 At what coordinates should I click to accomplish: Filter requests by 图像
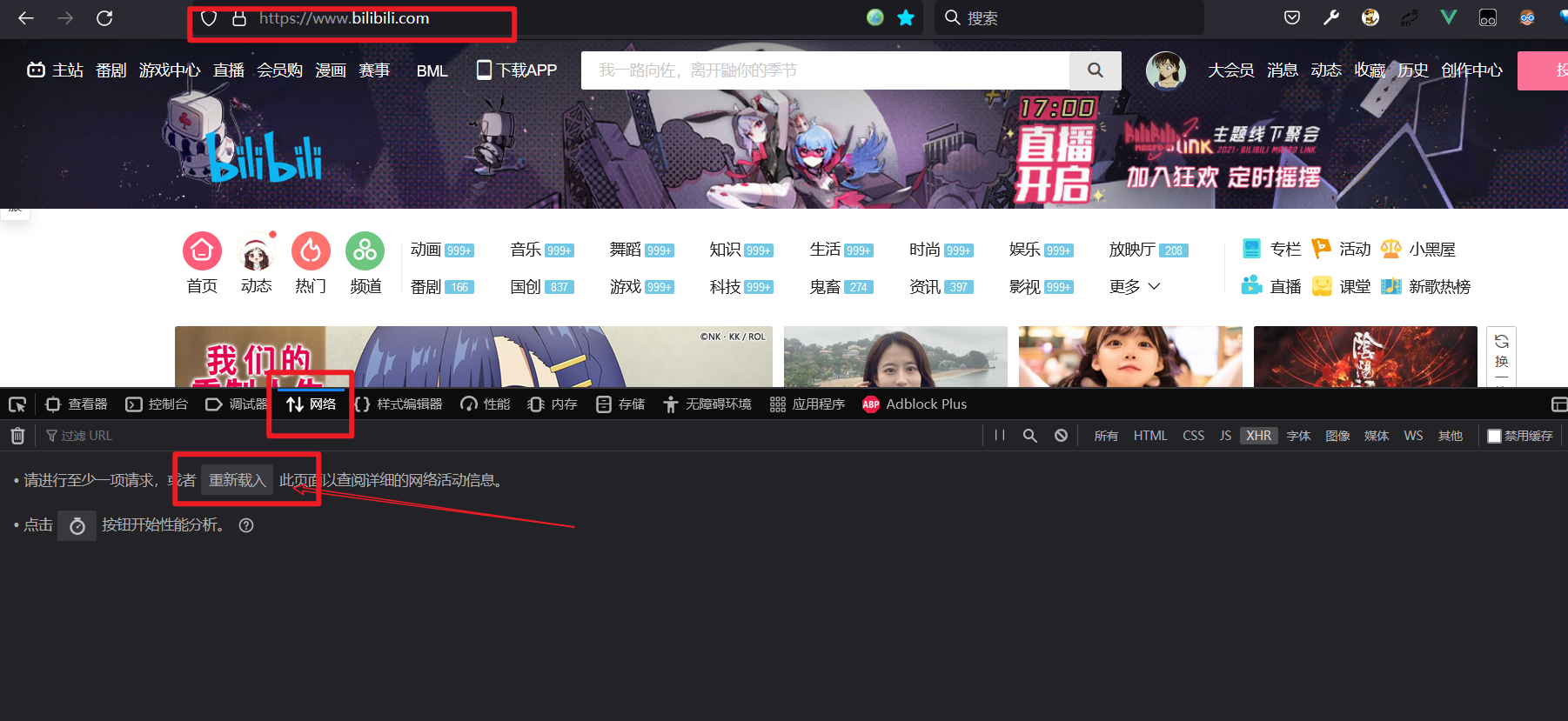[1337, 436]
